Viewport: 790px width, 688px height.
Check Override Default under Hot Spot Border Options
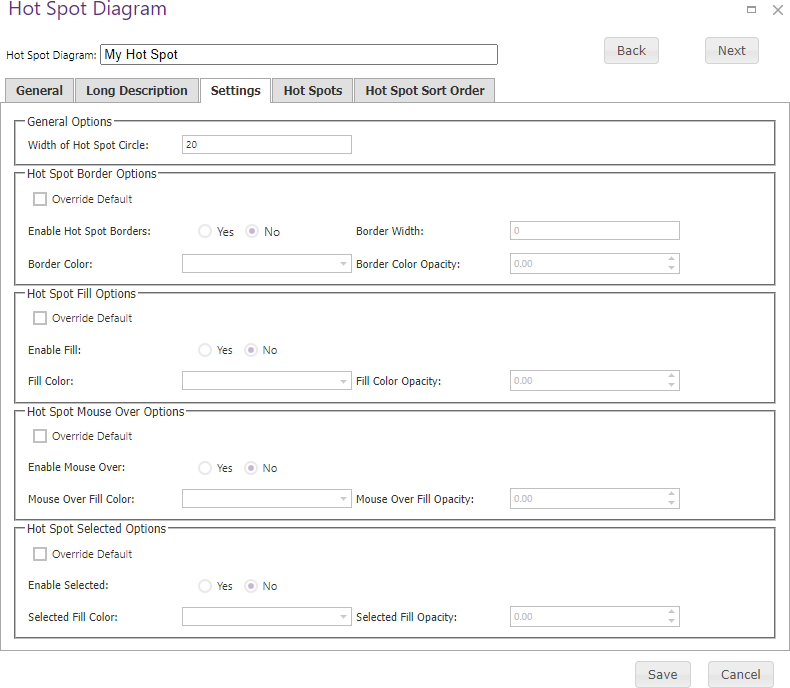coord(40,199)
